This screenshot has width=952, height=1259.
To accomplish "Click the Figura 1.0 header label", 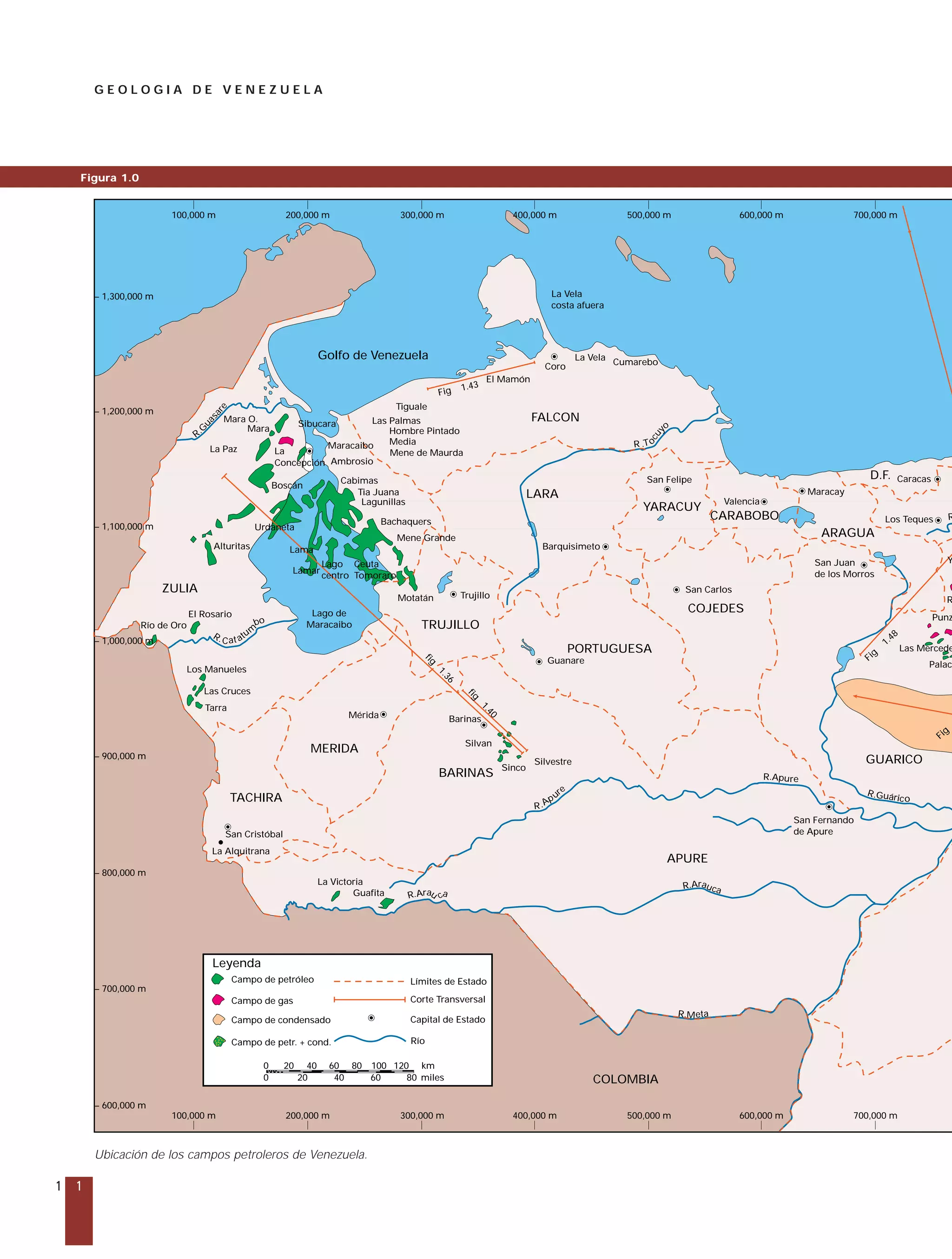I will 109,178.
